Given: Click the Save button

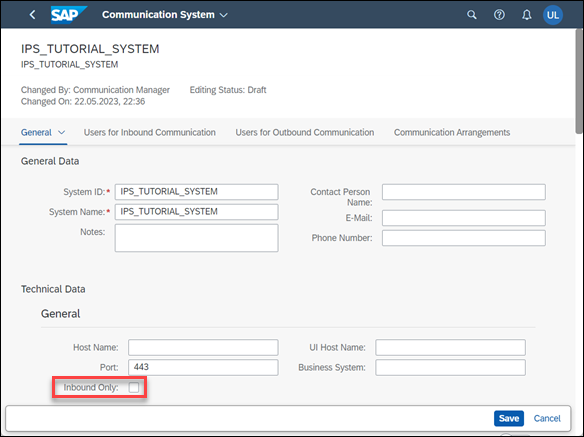Looking at the screenshot, I should 509,418.
